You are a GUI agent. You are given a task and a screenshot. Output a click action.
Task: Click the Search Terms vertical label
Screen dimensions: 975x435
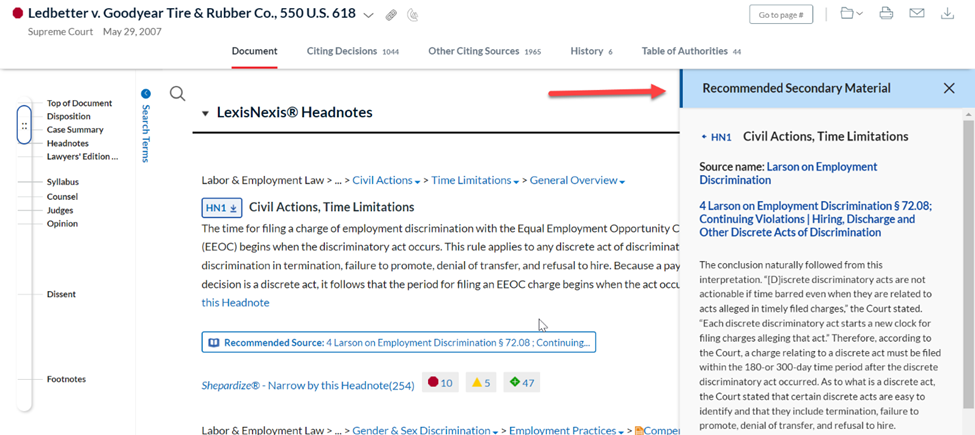(x=146, y=133)
